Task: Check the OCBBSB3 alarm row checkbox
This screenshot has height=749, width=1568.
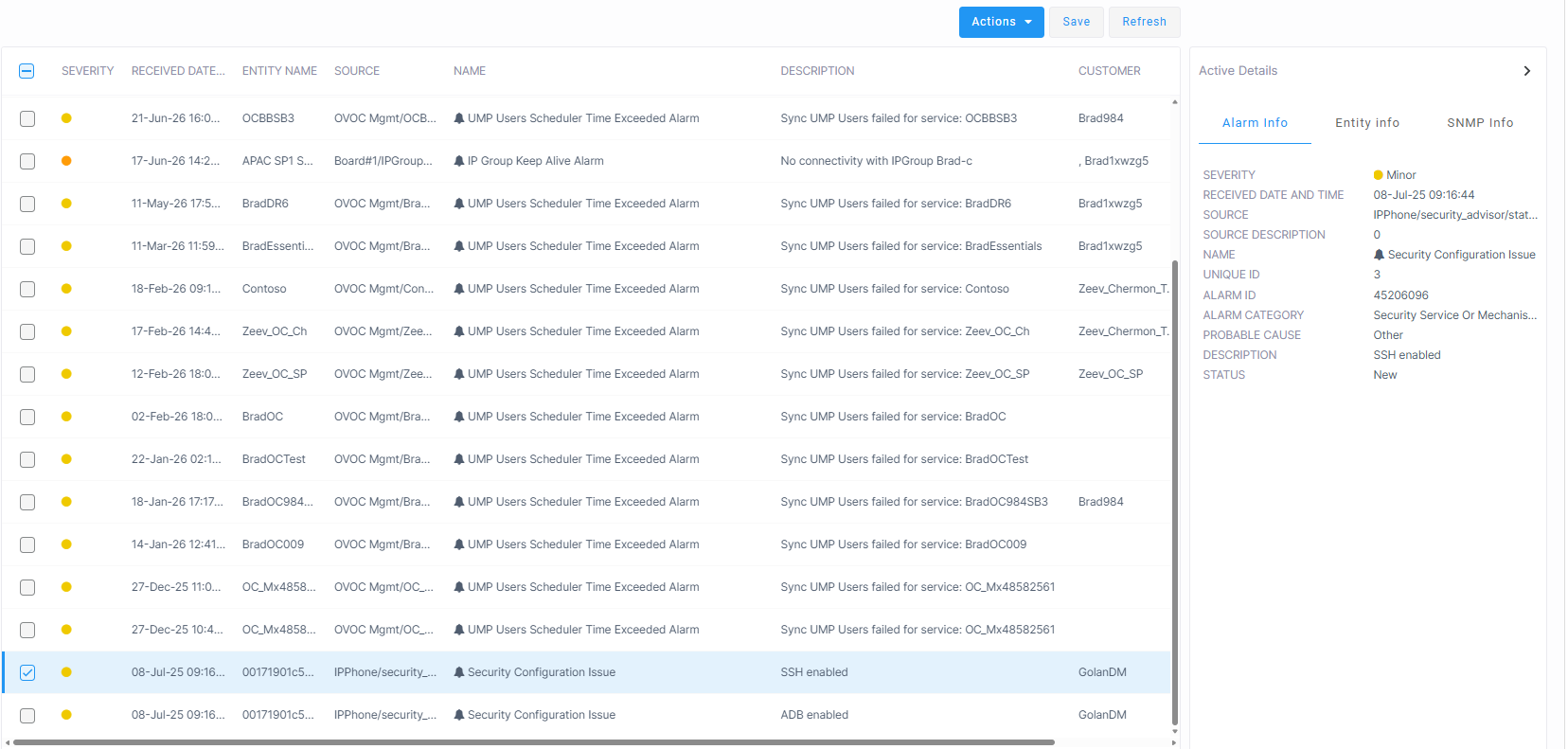Action: [x=27, y=118]
